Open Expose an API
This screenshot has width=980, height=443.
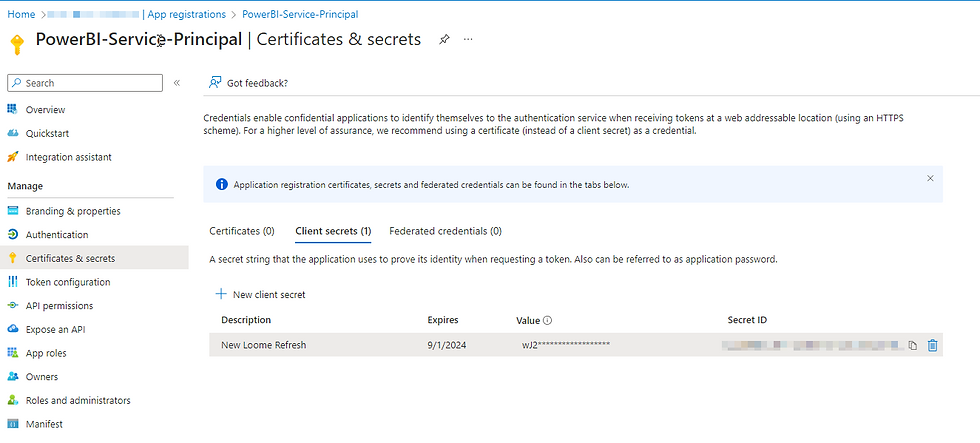click(56, 330)
